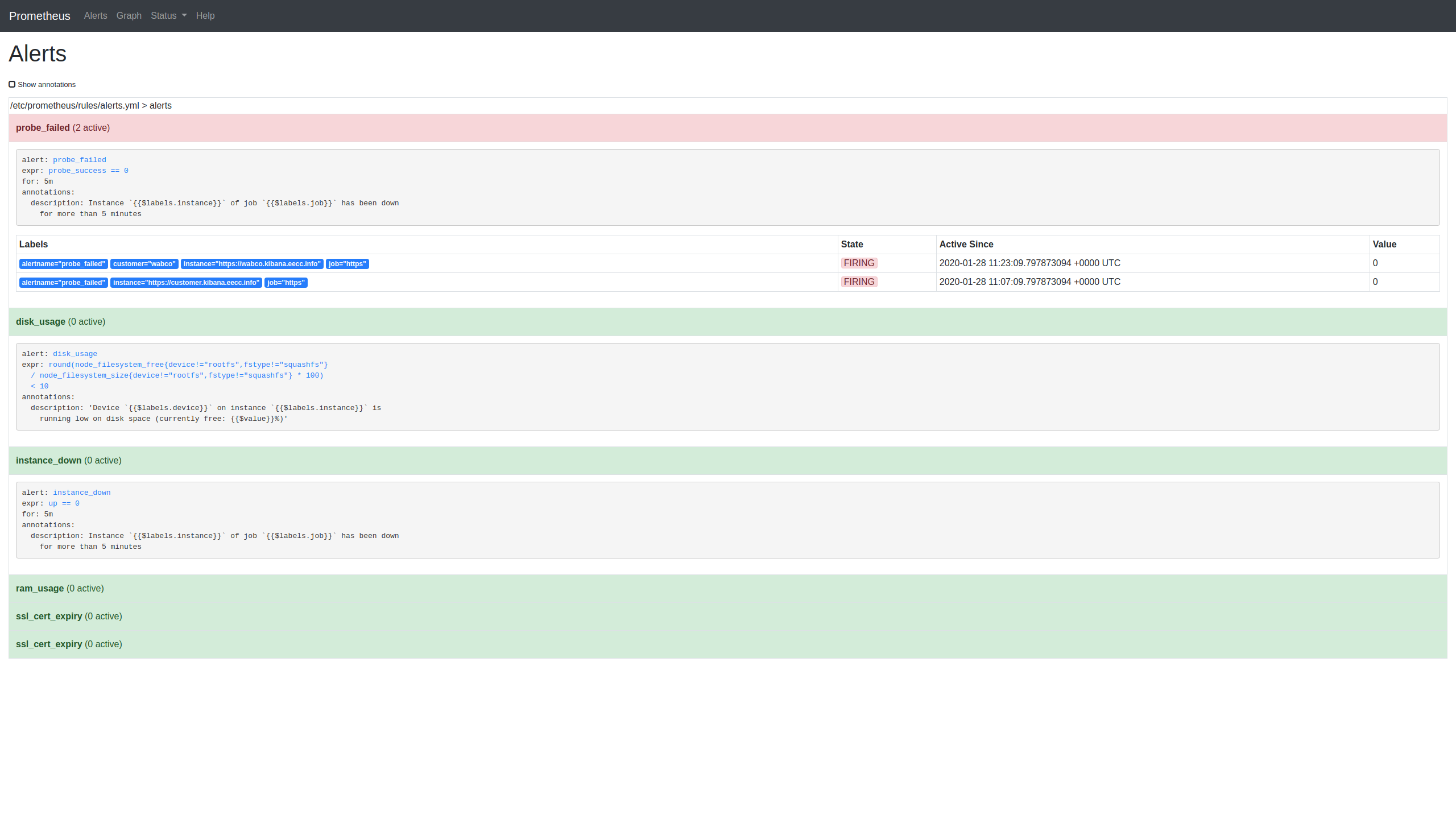Click the first FIRING state badge

(859, 263)
